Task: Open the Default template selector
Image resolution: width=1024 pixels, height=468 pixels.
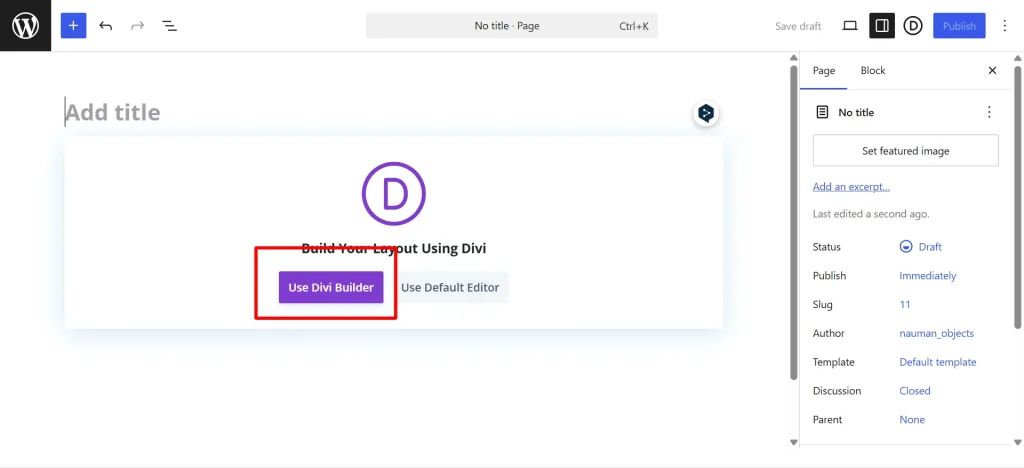Action: (937, 362)
